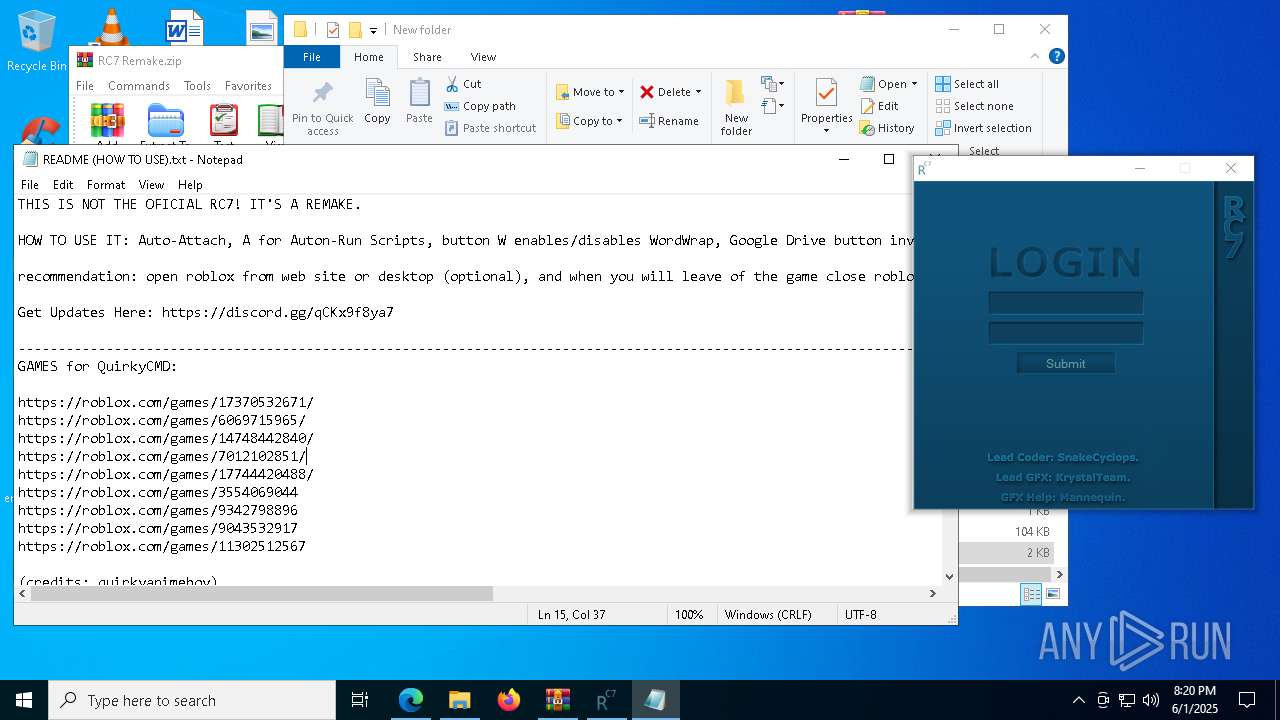The height and width of the screenshot is (720, 1280).
Task: Click Pin to Quick access in Explorer
Action: click(323, 108)
